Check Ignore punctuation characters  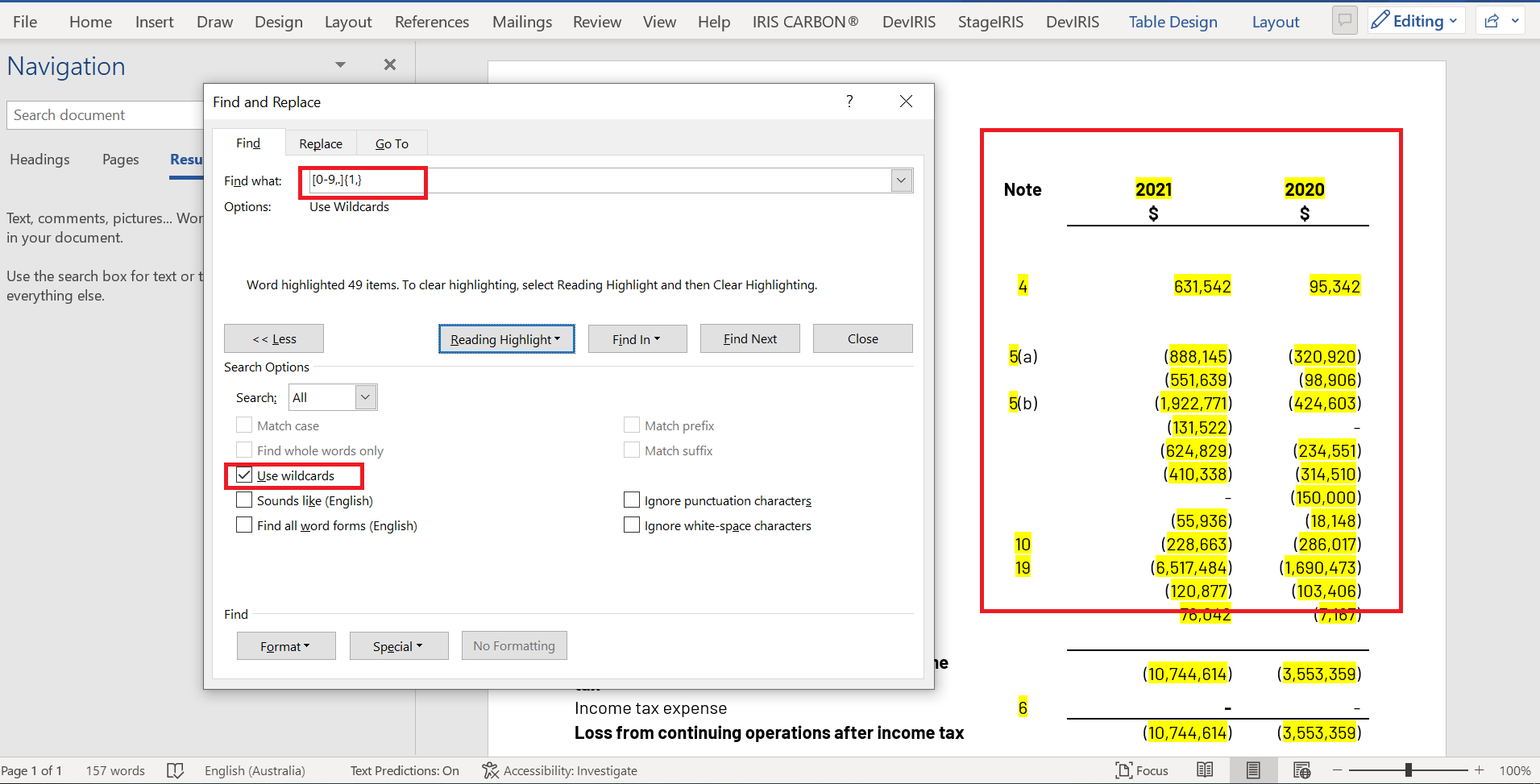click(x=632, y=500)
